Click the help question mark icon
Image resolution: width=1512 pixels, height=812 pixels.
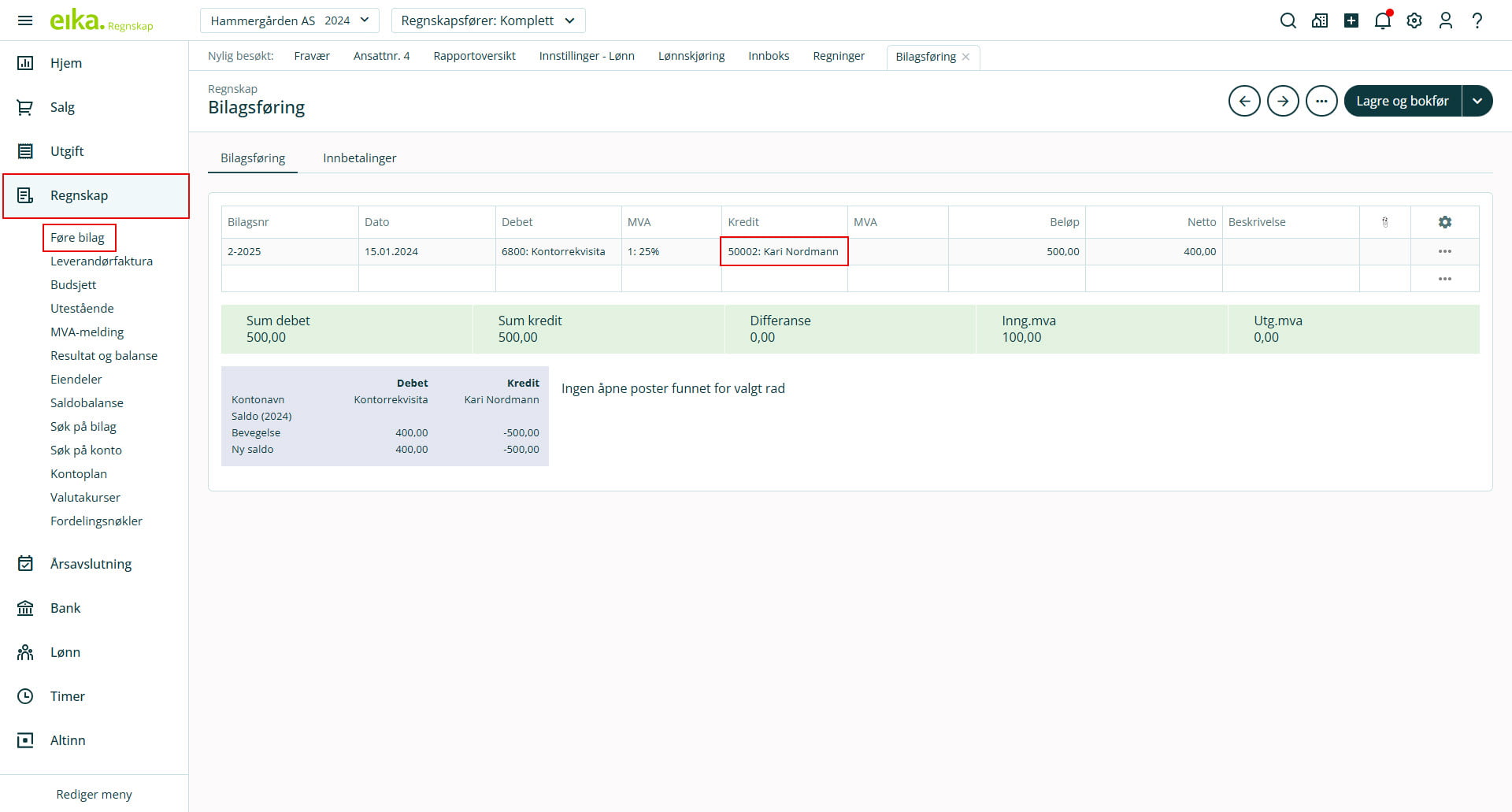[1477, 21]
